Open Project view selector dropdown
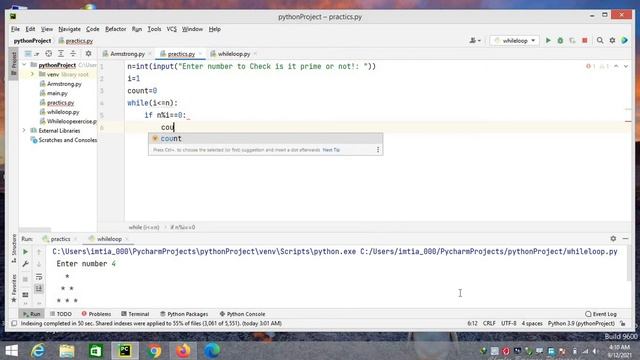This screenshot has height=360, width=640. pos(31,53)
